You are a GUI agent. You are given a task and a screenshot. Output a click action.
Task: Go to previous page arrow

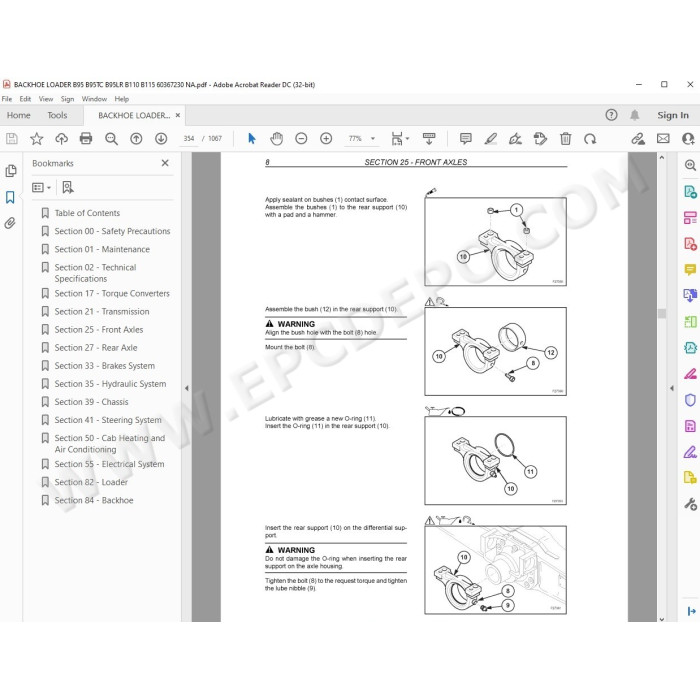(x=136, y=139)
